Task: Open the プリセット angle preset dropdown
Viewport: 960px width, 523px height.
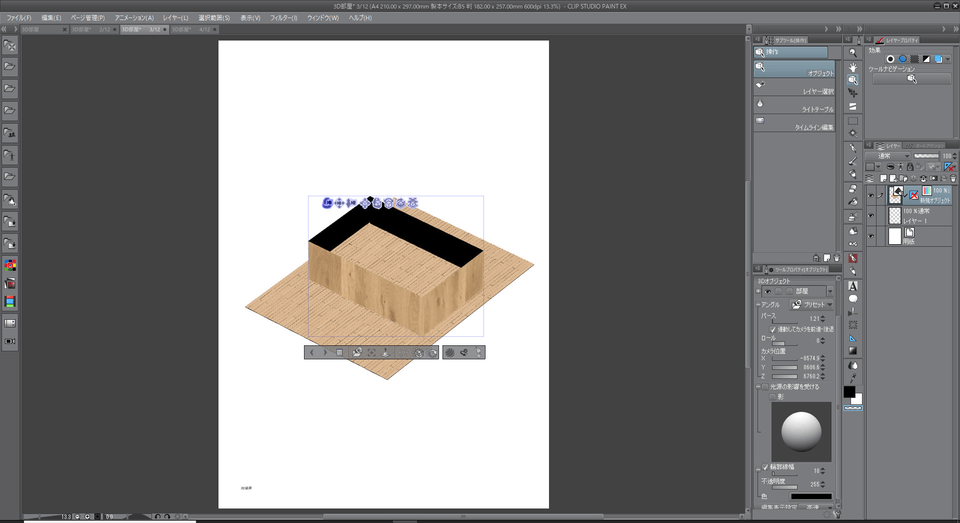Action: (810, 304)
